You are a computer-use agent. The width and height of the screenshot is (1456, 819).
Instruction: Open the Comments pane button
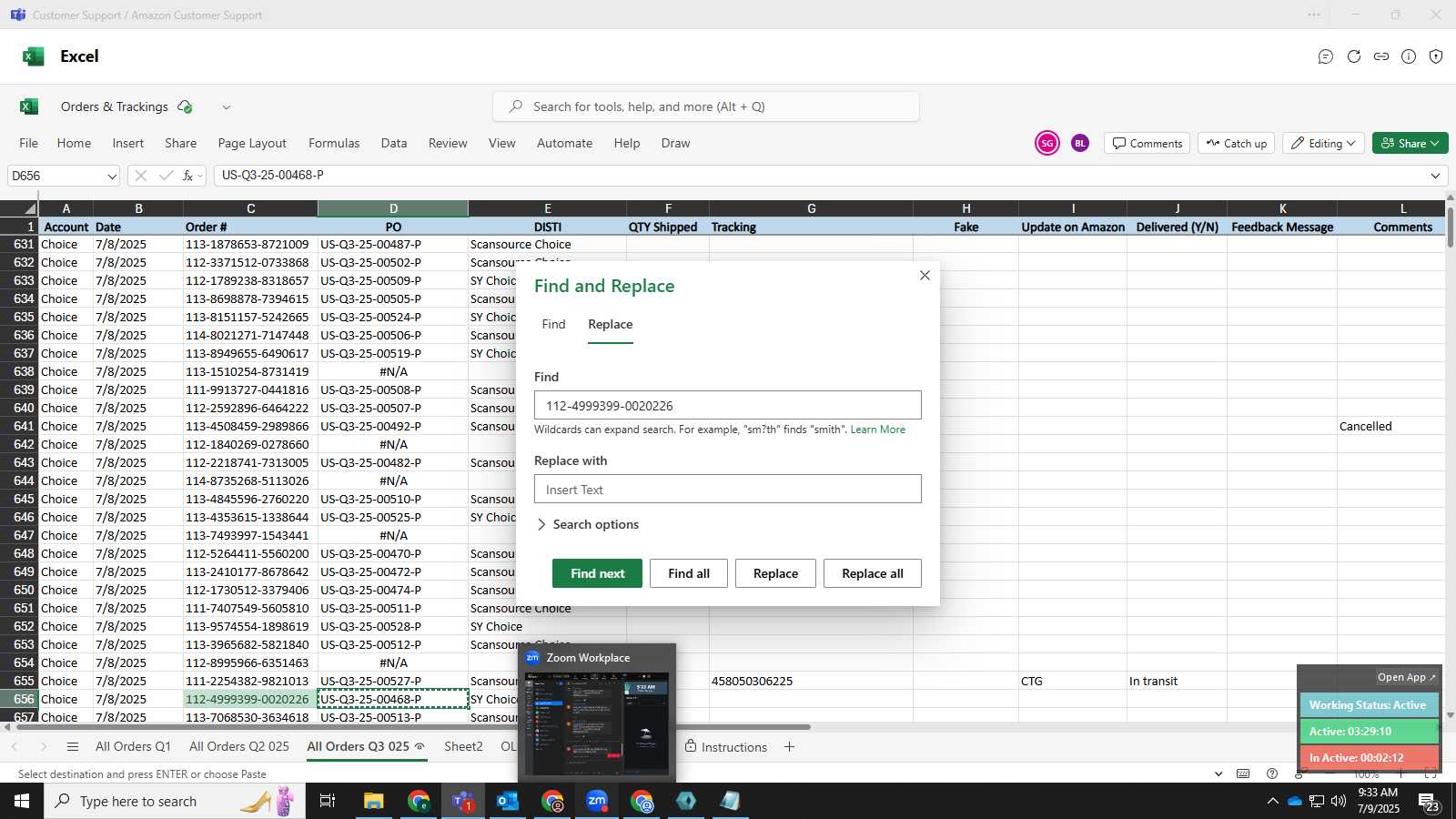[x=1148, y=143]
